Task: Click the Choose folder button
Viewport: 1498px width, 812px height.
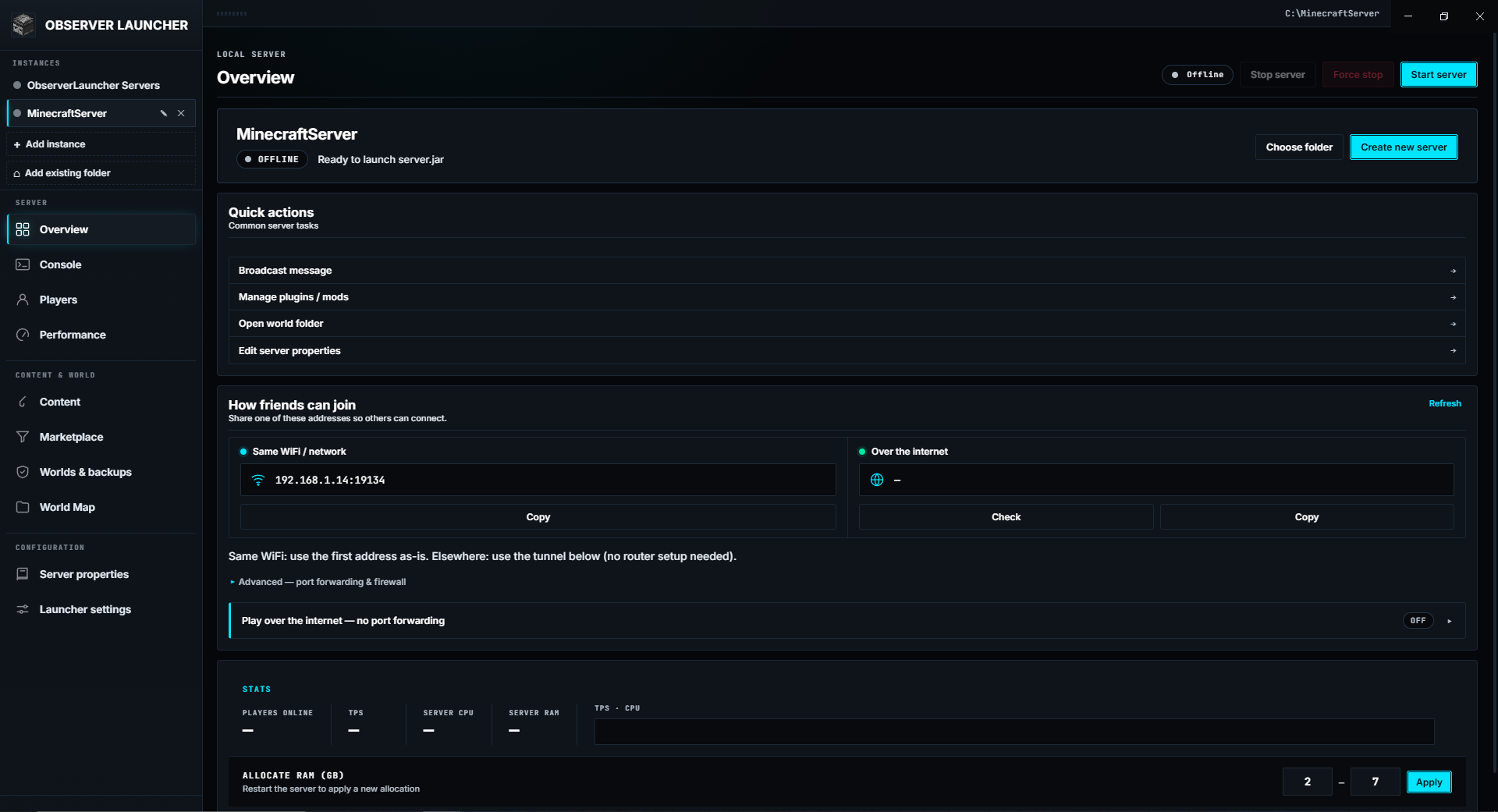Action: click(x=1299, y=147)
